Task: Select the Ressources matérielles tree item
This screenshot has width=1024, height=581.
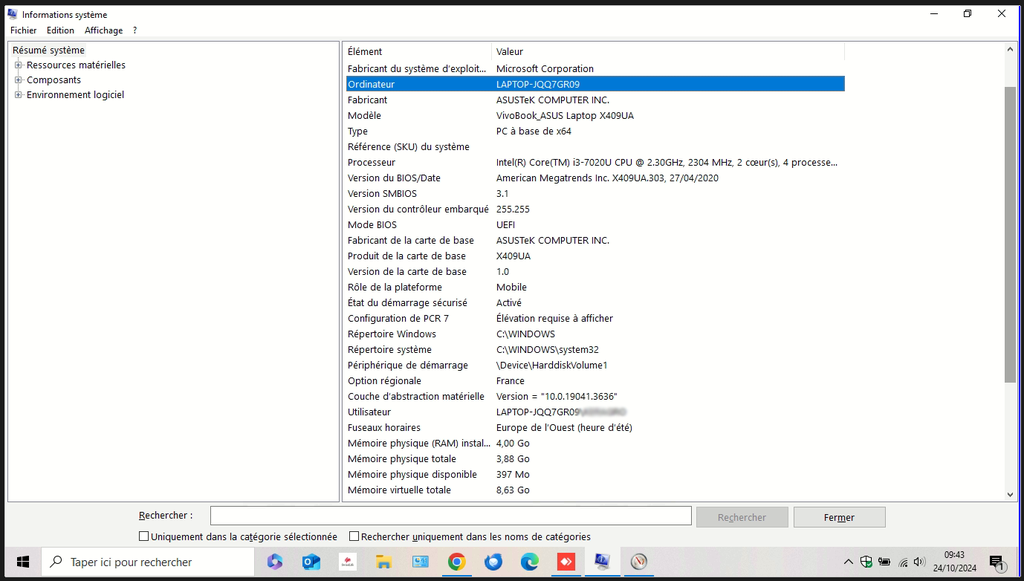Action: pyautogui.click(x=76, y=65)
